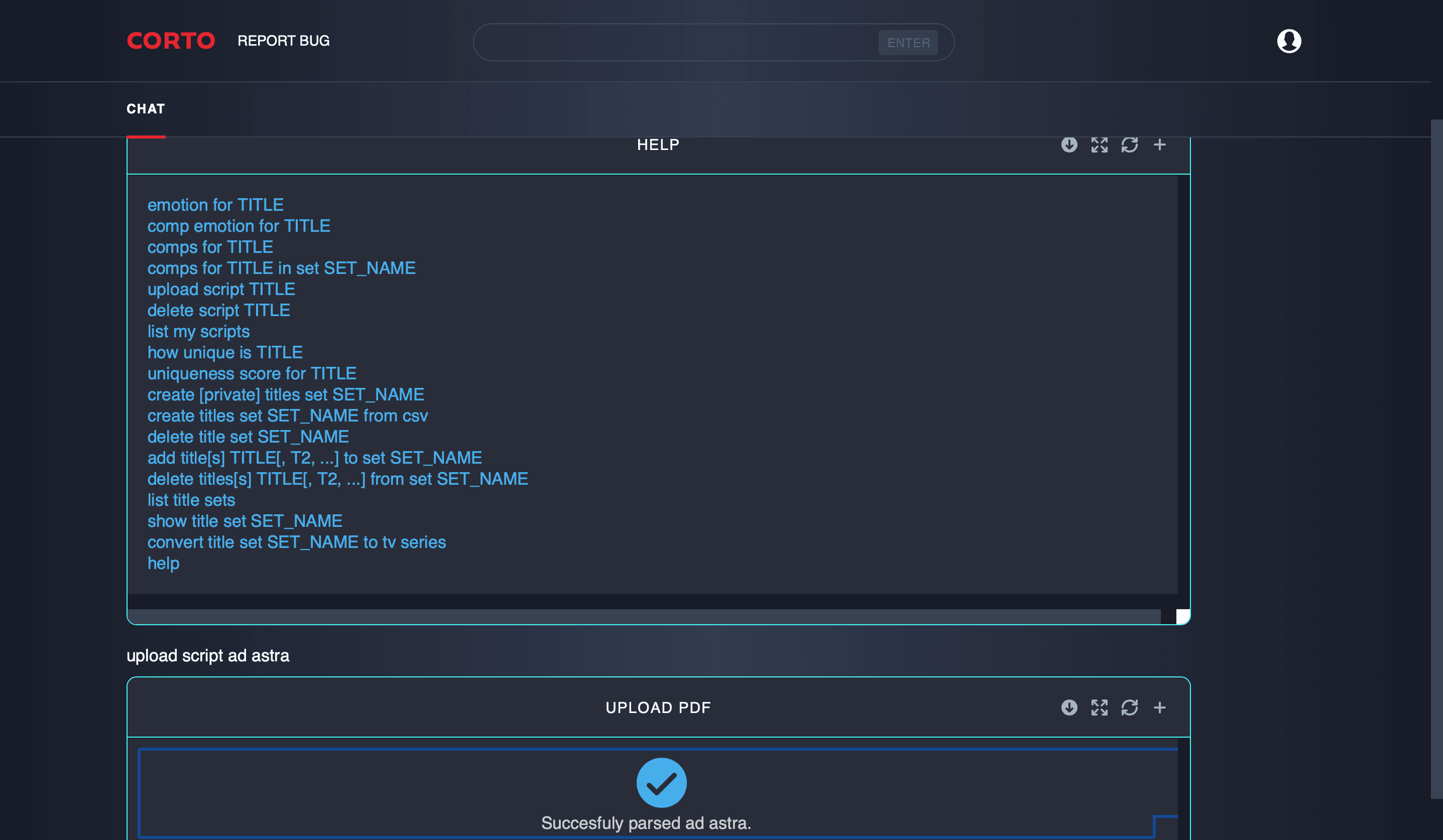Click the 'help' command link
This screenshot has height=840, width=1443.
point(163,563)
